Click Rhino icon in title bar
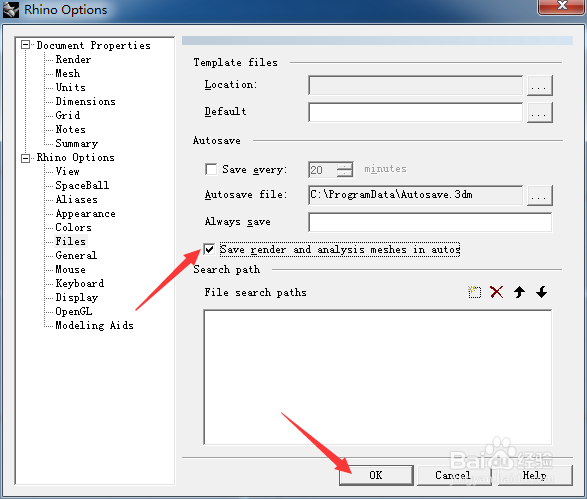 tap(10, 10)
